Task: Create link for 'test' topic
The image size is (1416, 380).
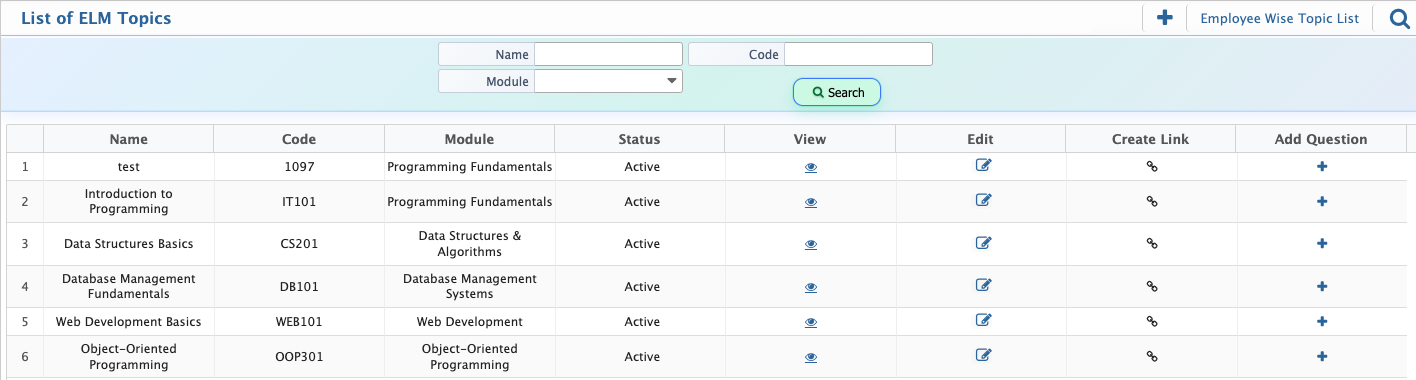Action: pyautogui.click(x=1151, y=167)
